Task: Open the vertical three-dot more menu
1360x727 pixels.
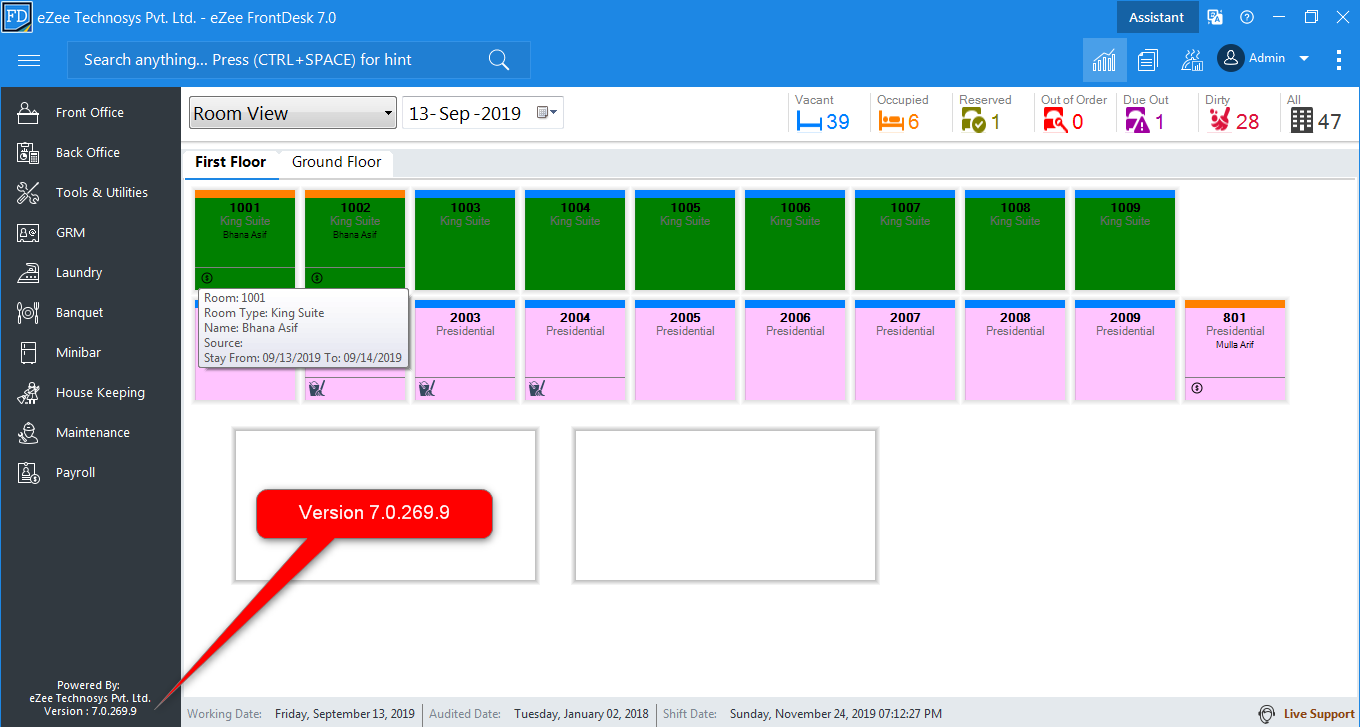Action: pyautogui.click(x=1339, y=60)
